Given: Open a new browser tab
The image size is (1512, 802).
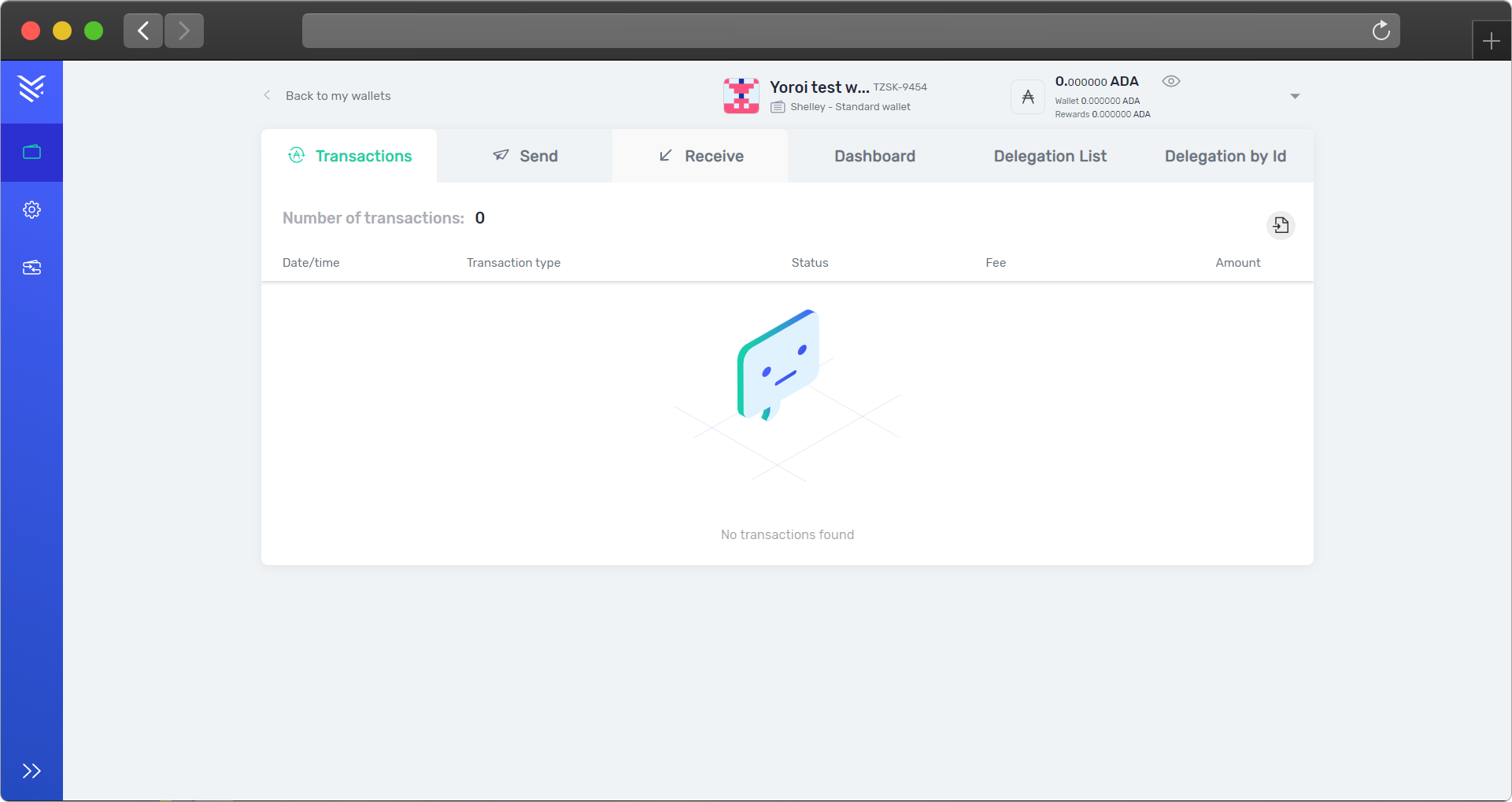Looking at the screenshot, I should (1492, 41).
